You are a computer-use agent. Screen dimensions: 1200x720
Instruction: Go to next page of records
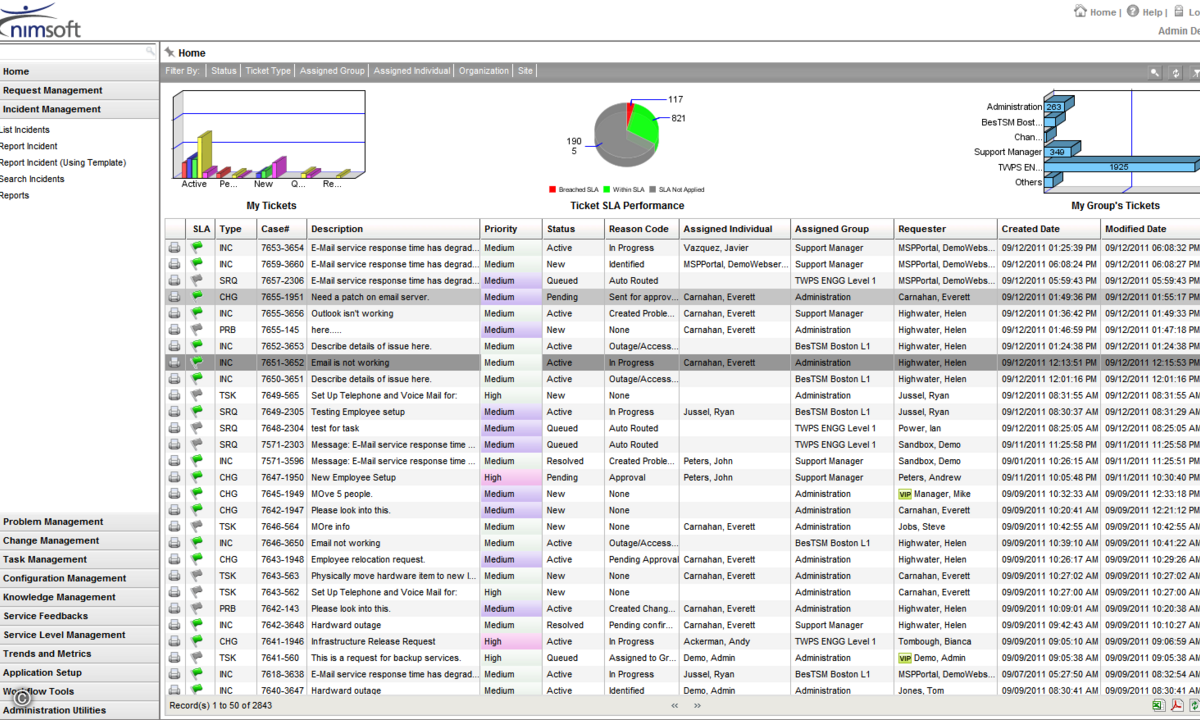699,705
